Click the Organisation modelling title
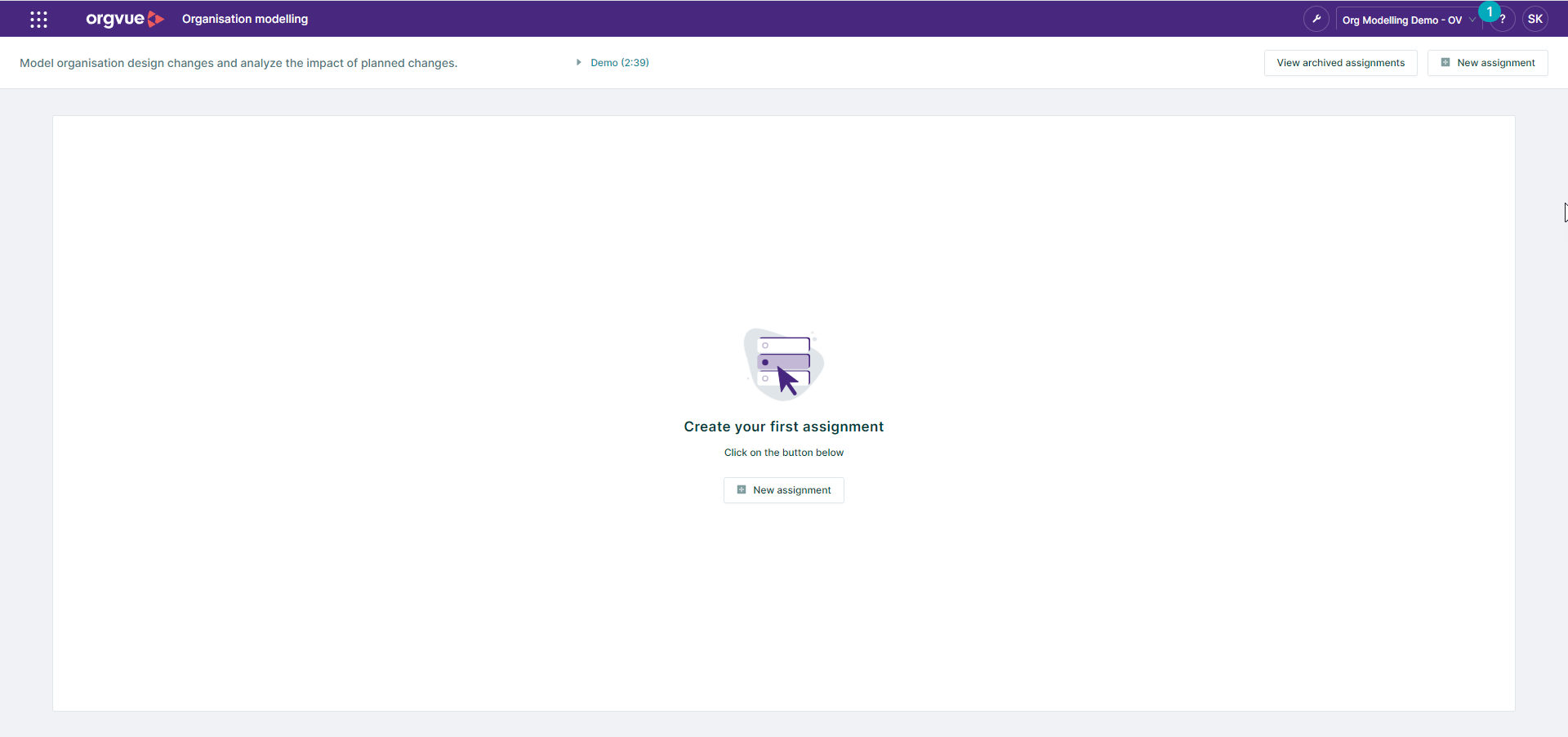 (245, 19)
